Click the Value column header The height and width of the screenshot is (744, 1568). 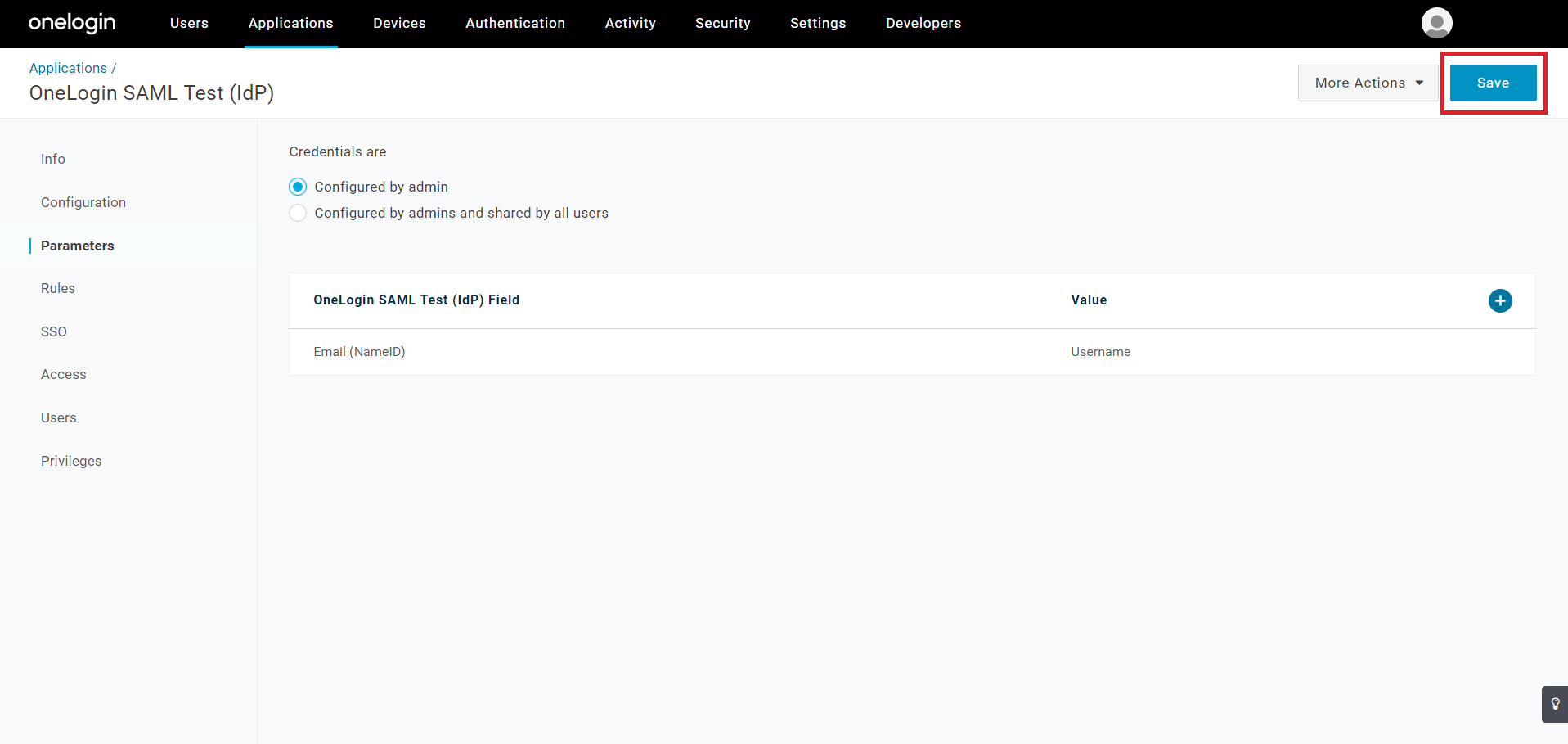pyautogui.click(x=1089, y=300)
